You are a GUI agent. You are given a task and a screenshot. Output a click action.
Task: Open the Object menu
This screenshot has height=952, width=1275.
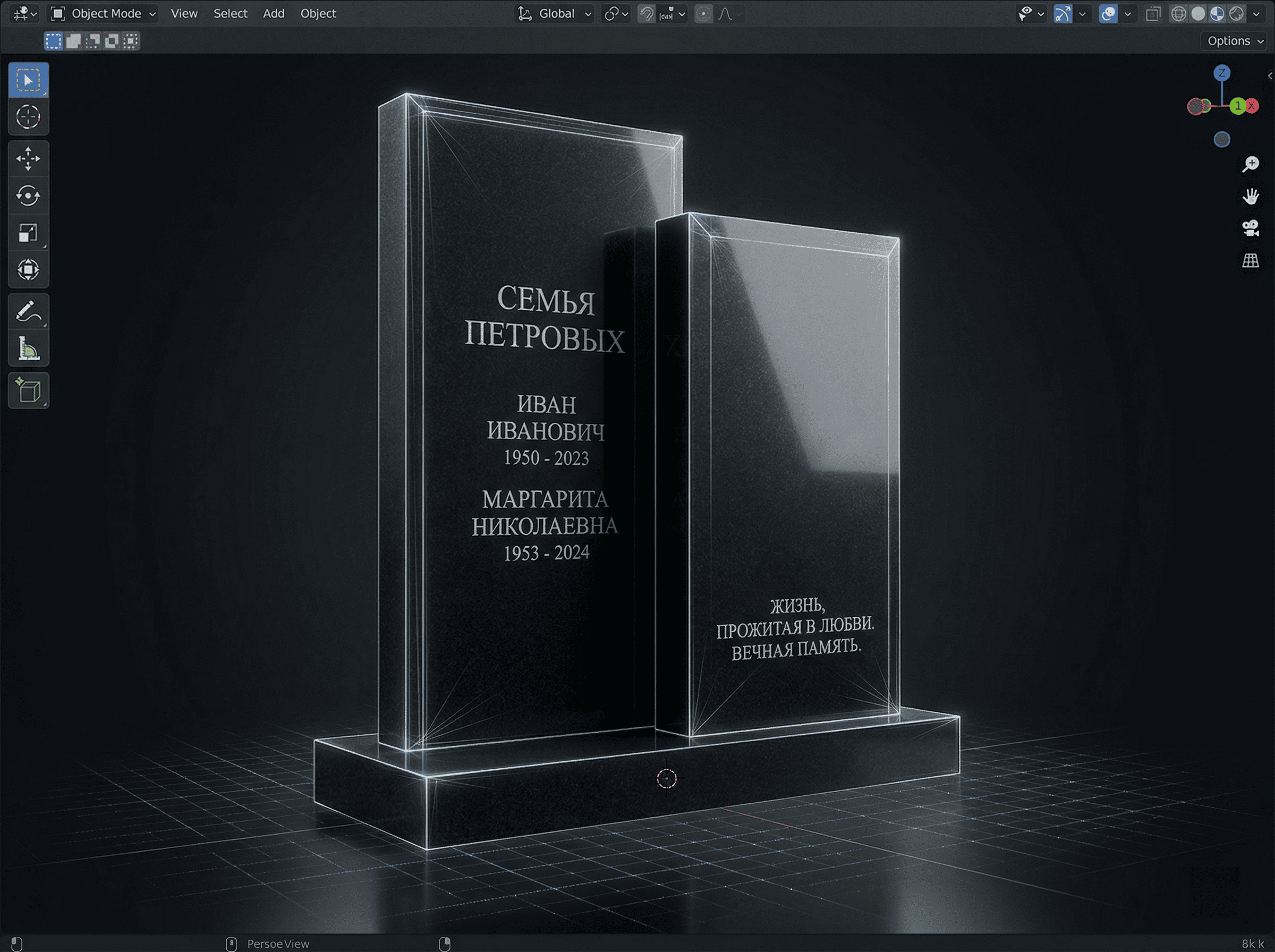318,14
